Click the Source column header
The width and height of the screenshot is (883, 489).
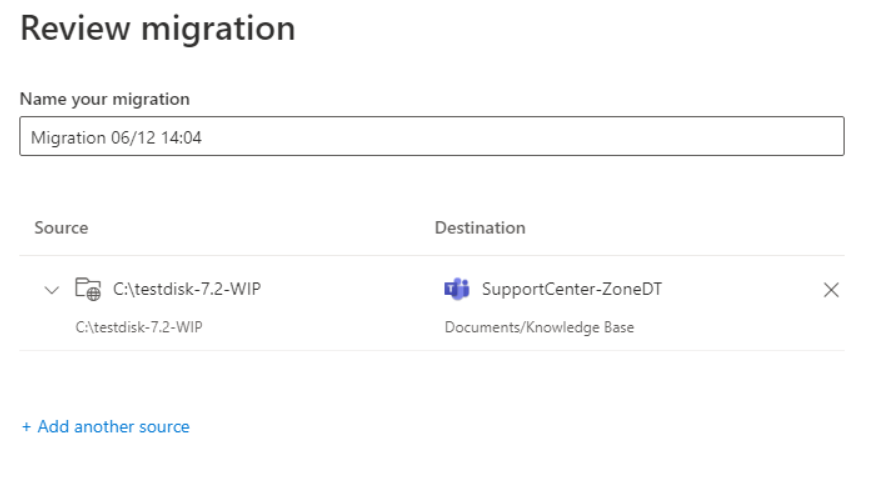coord(61,228)
